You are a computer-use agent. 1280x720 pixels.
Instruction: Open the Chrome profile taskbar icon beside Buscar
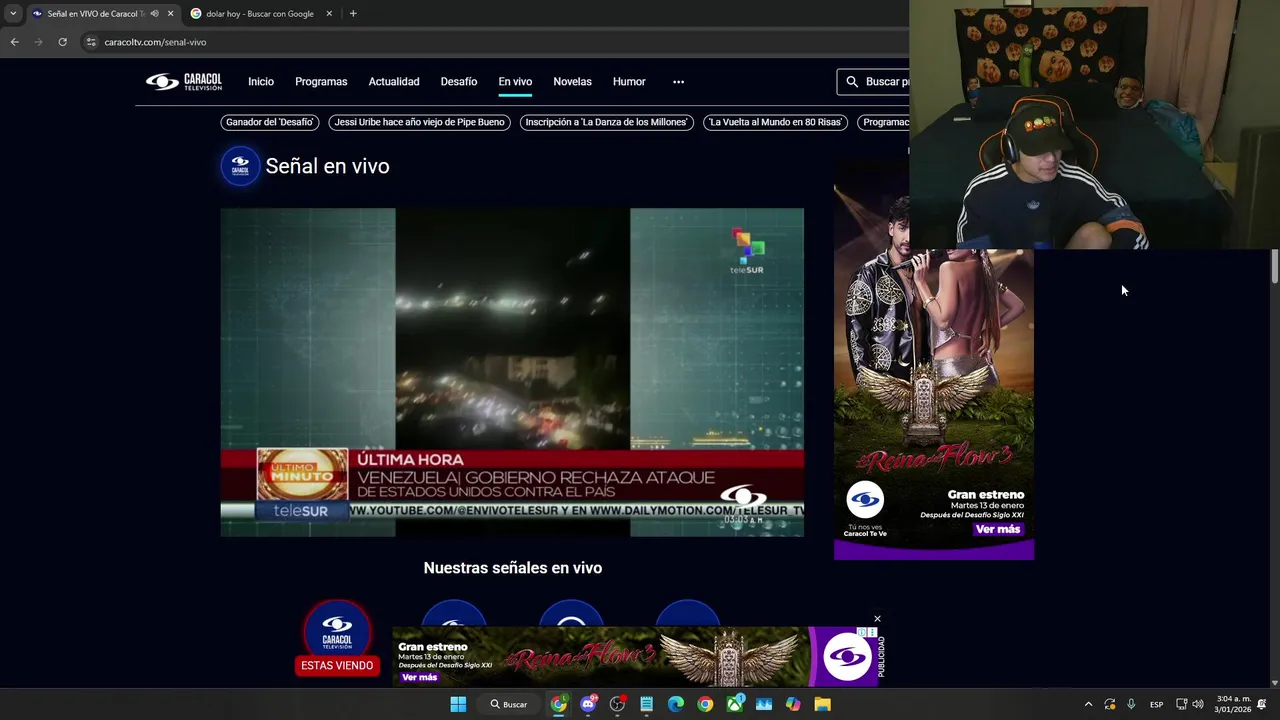(x=558, y=704)
